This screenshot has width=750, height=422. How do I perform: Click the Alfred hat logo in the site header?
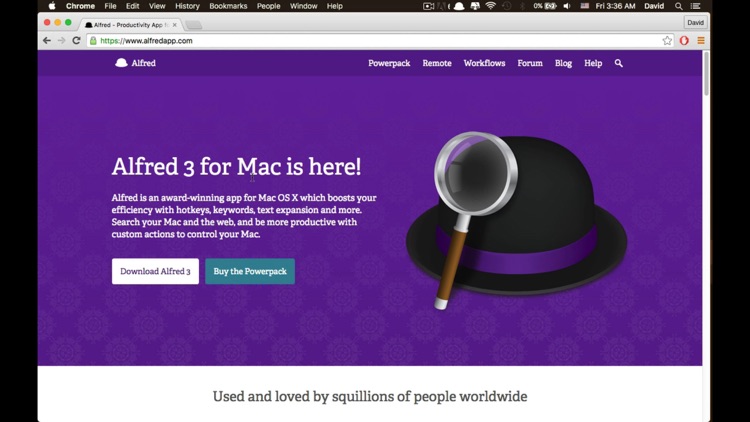point(121,63)
